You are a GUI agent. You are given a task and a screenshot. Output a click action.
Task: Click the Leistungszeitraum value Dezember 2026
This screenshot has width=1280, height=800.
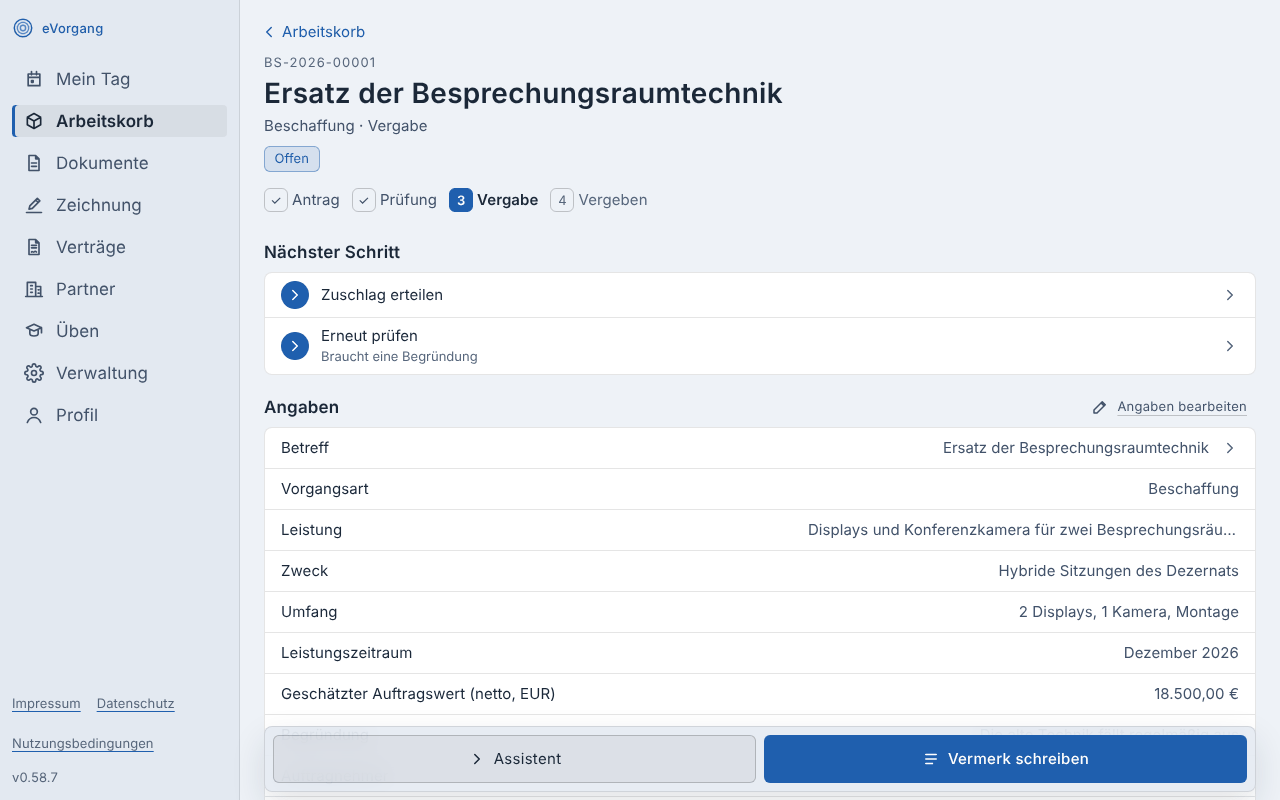click(x=1181, y=653)
